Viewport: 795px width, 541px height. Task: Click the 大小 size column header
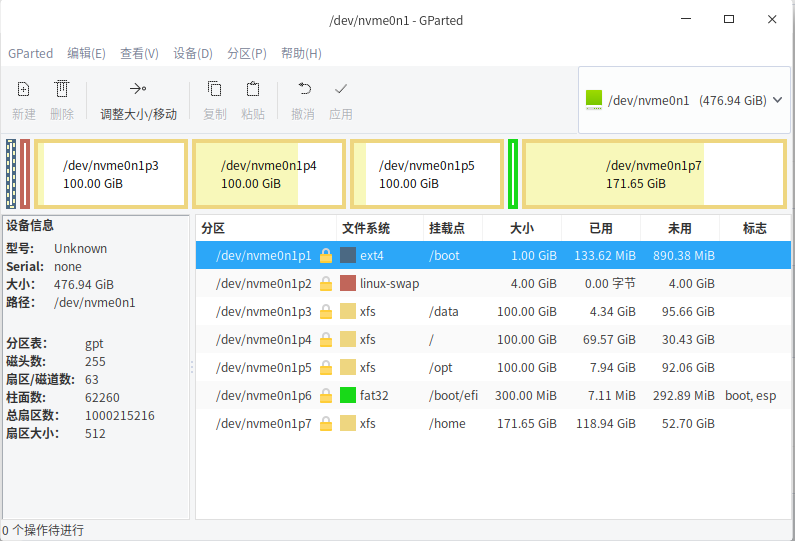point(522,228)
